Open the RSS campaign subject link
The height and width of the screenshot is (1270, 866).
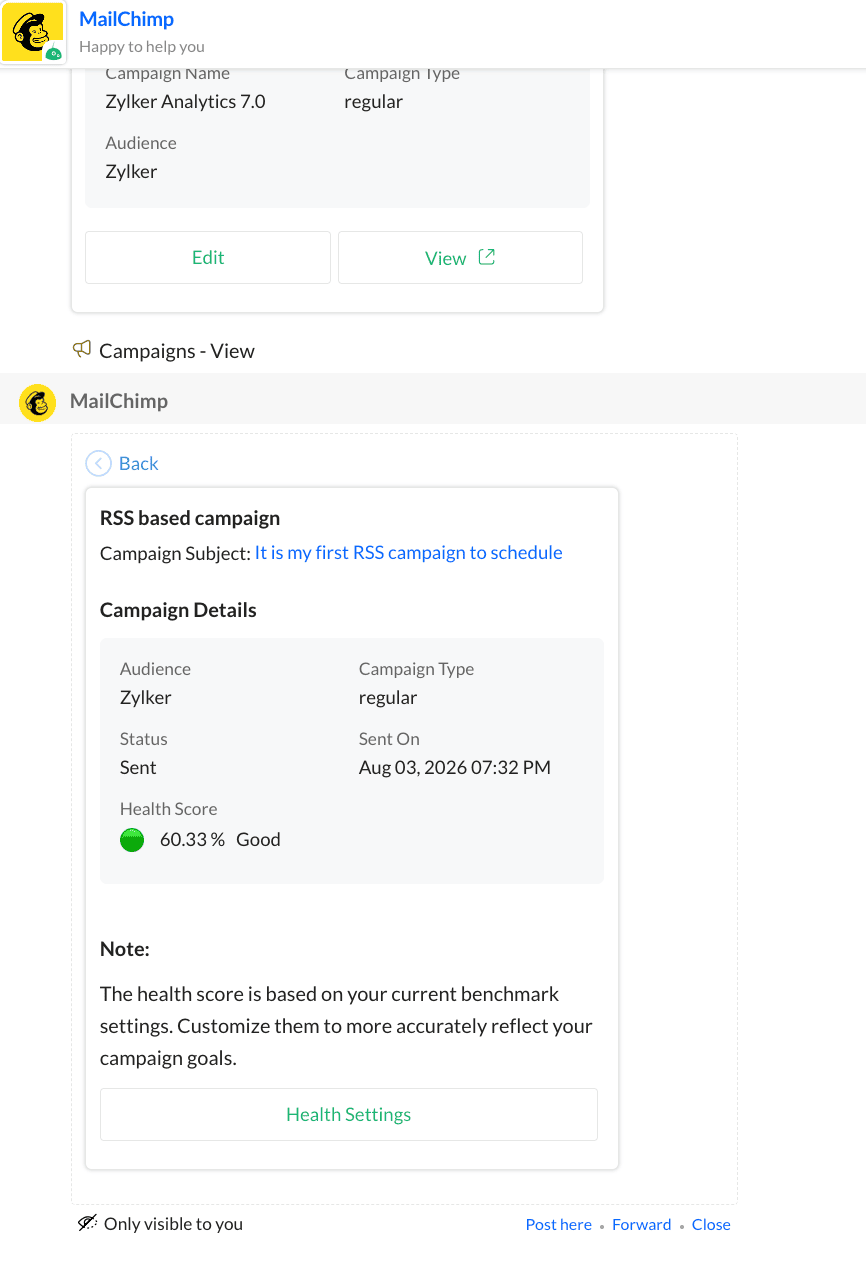pyautogui.click(x=409, y=552)
